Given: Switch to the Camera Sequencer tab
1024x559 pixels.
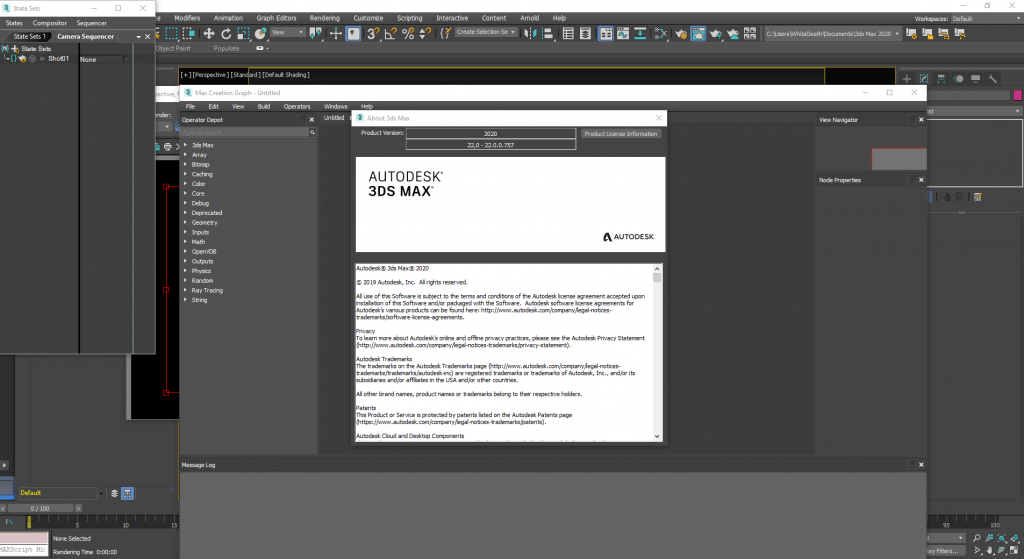Looking at the screenshot, I should pyautogui.click(x=86, y=37).
